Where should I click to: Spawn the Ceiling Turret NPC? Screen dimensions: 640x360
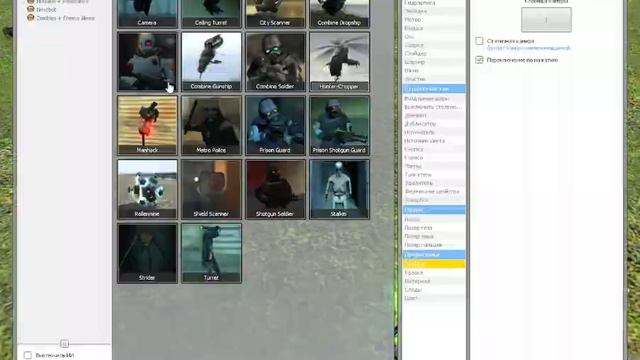pyautogui.click(x=211, y=13)
